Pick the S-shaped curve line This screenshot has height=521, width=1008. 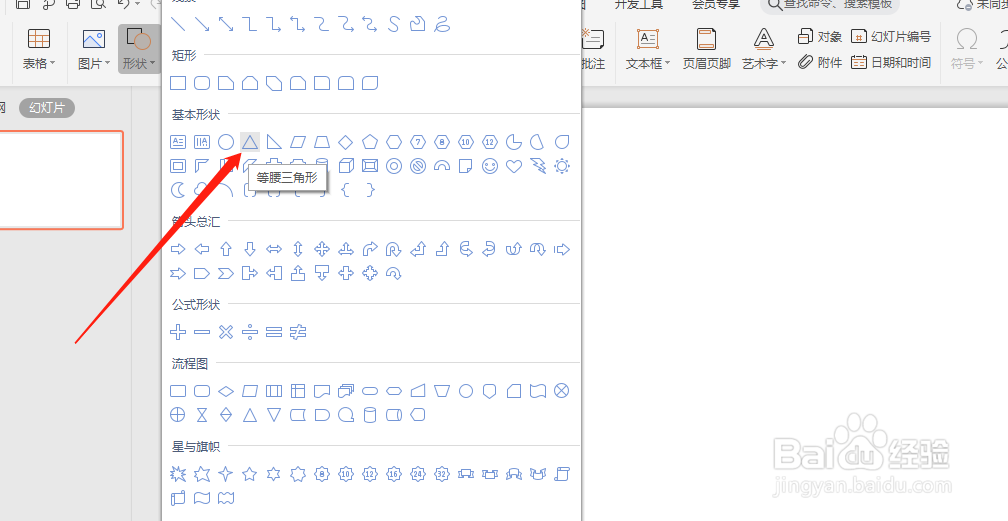click(394, 24)
